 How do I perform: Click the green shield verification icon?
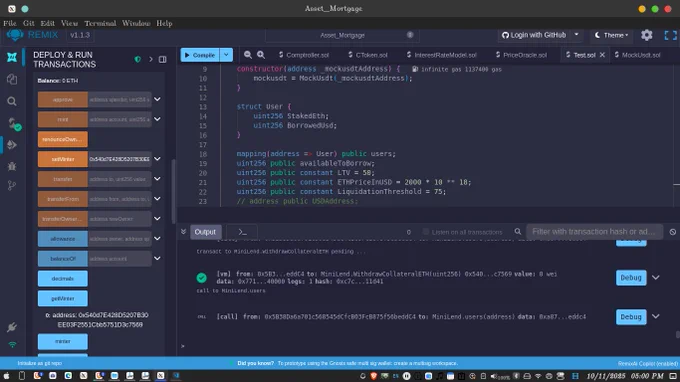(137, 59)
